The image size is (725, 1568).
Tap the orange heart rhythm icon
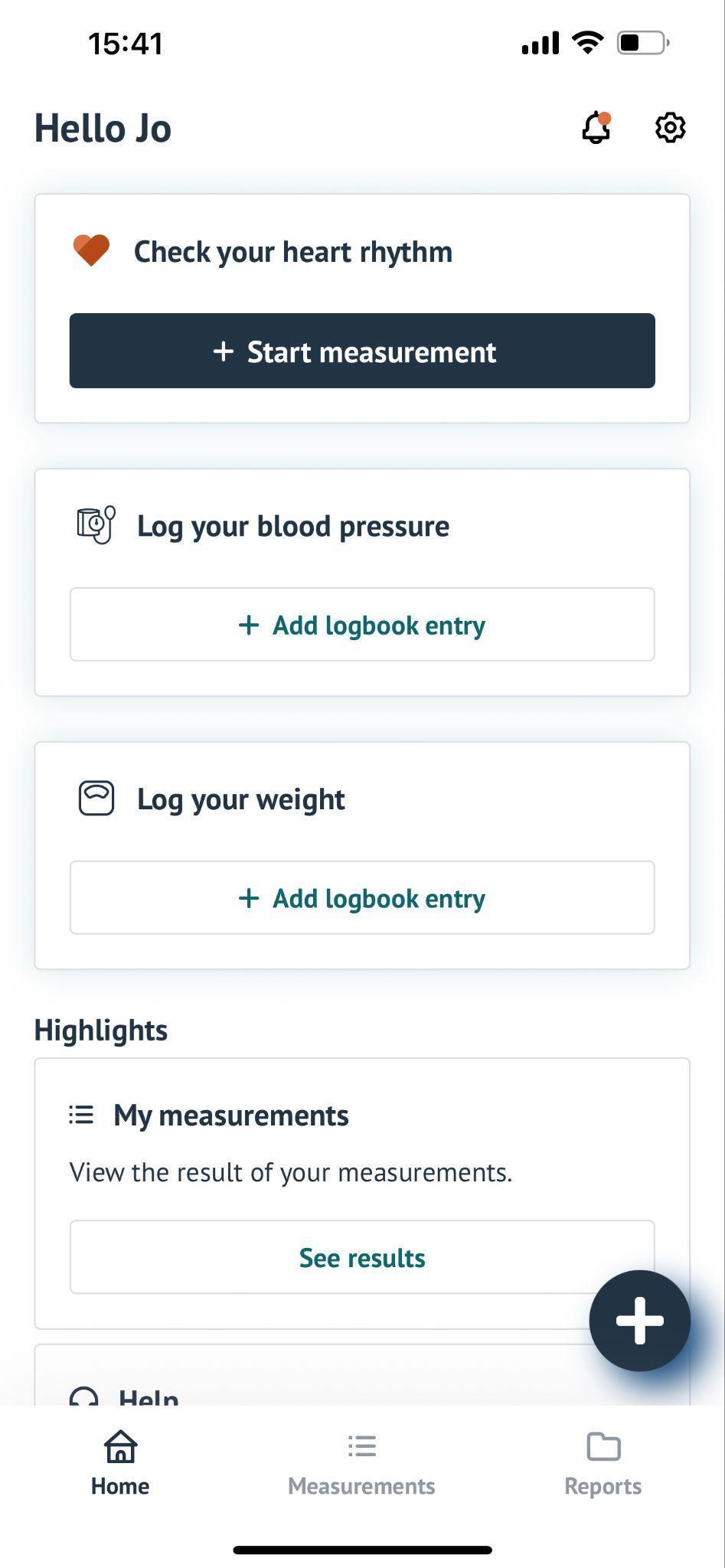click(91, 251)
